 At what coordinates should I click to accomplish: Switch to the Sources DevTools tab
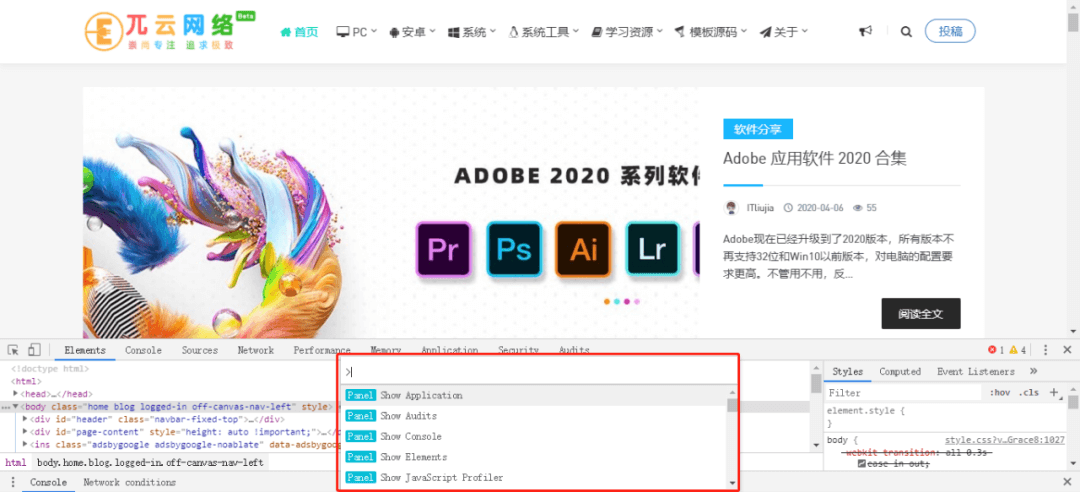(200, 350)
